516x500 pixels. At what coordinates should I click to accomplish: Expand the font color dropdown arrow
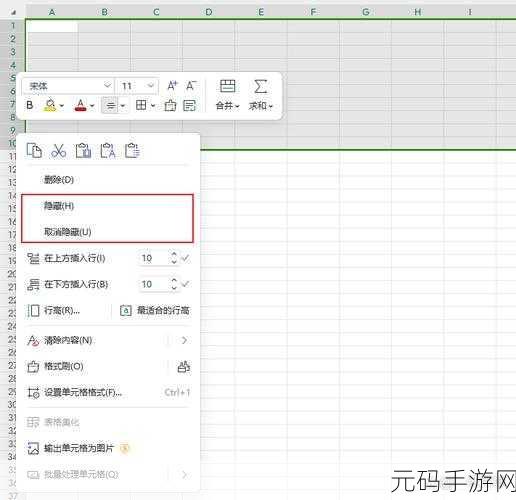(92, 106)
